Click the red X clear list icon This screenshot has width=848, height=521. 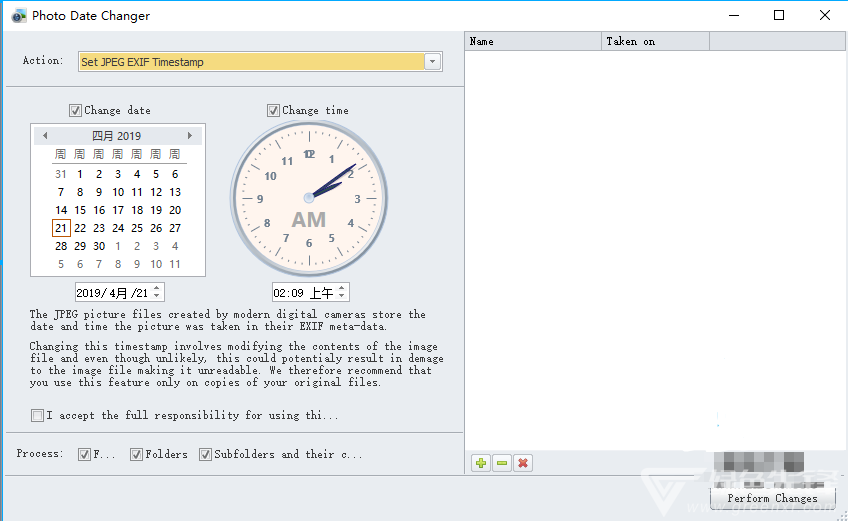(x=523, y=463)
